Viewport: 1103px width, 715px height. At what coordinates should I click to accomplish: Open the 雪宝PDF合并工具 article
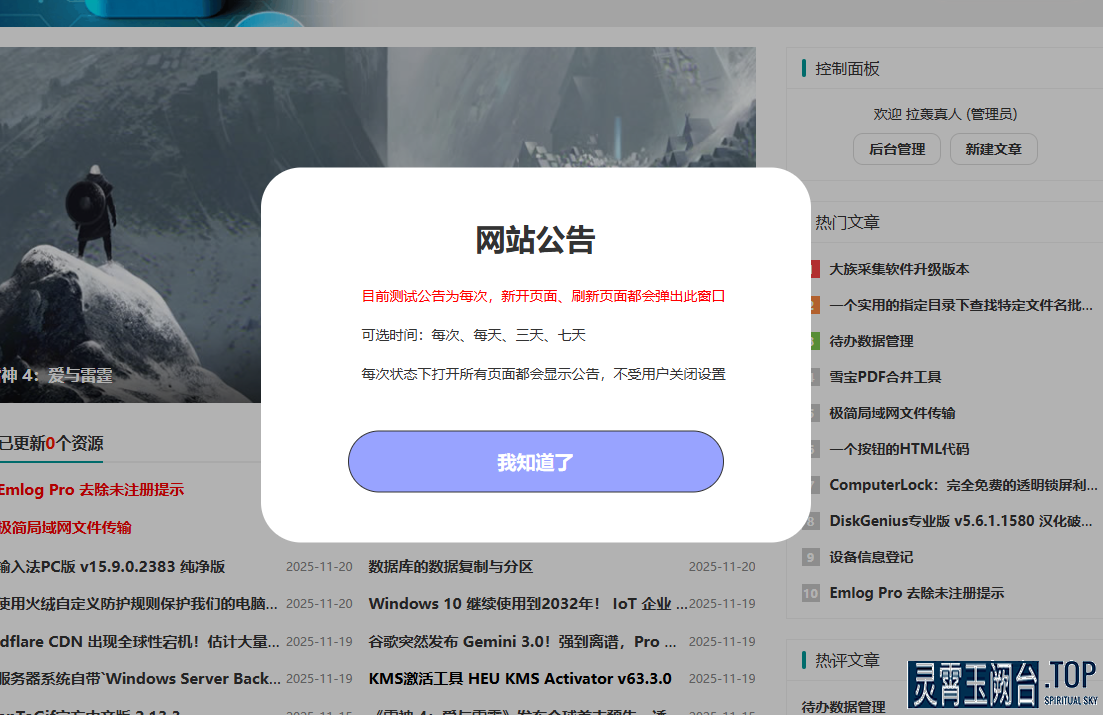tap(885, 377)
